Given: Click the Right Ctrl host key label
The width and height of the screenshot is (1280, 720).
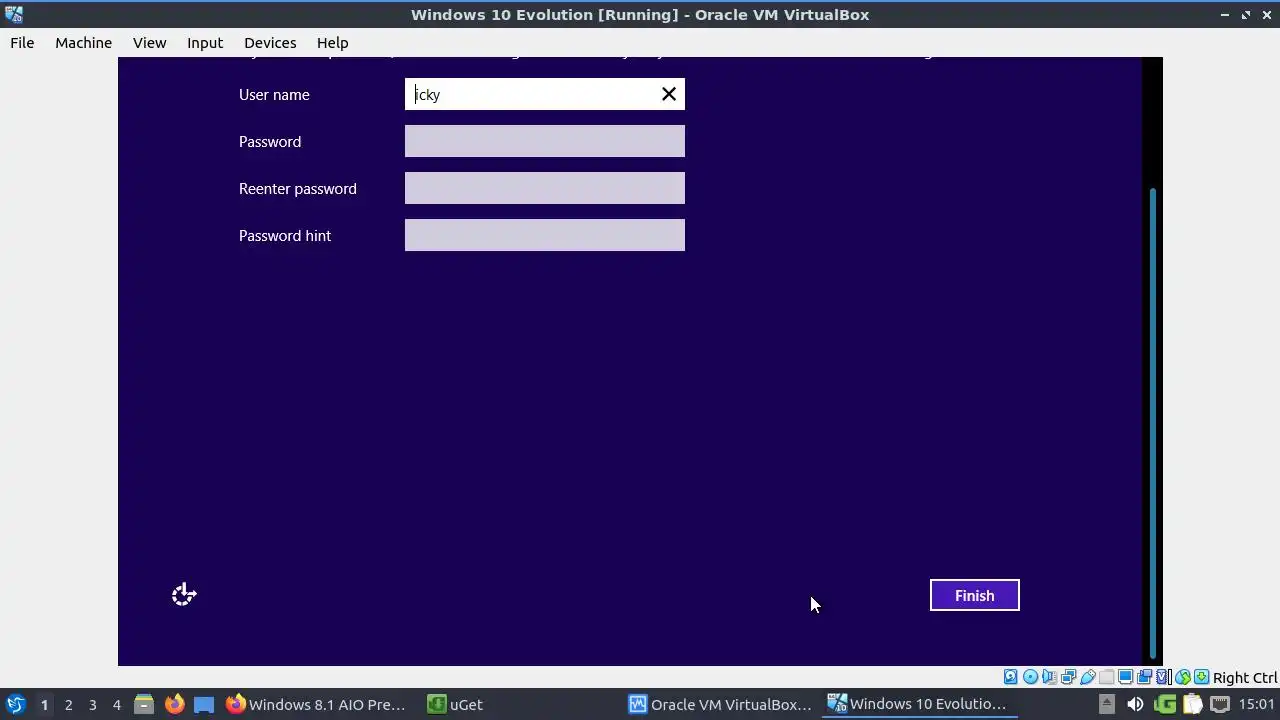Looking at the screenshot, I should point(1245,677).
